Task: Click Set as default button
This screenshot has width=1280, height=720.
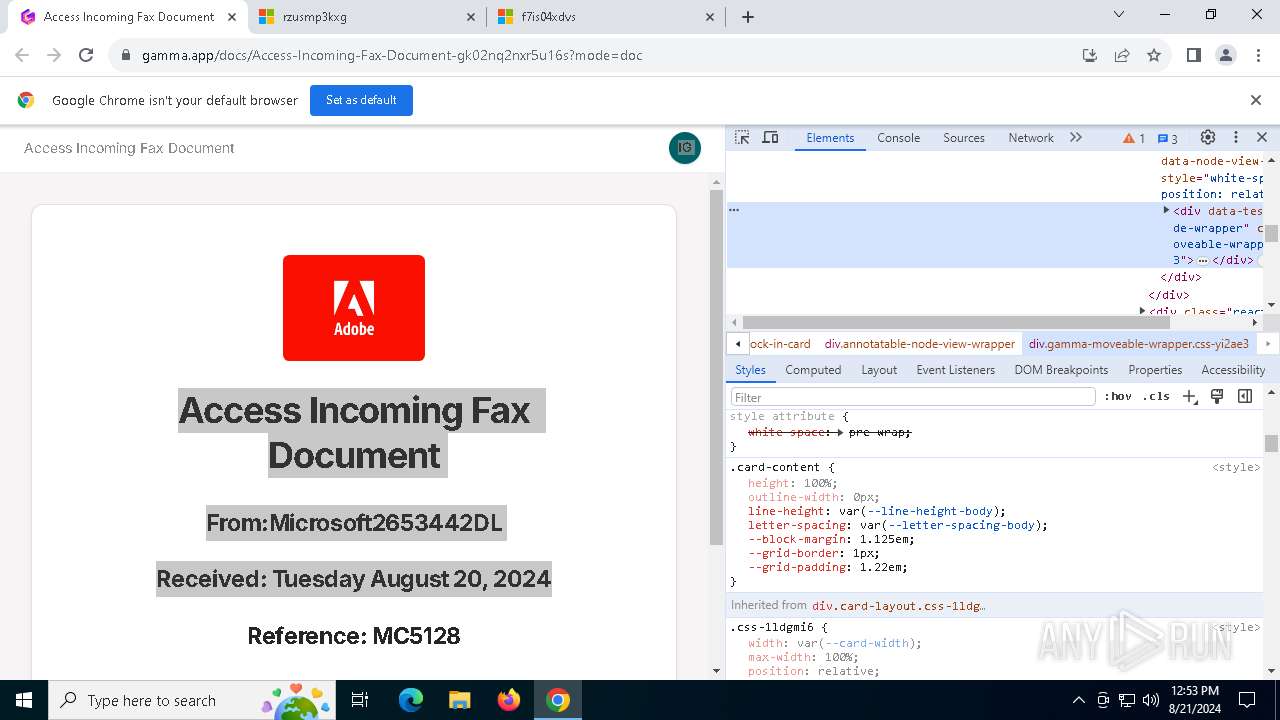Action: coord(361,100)
